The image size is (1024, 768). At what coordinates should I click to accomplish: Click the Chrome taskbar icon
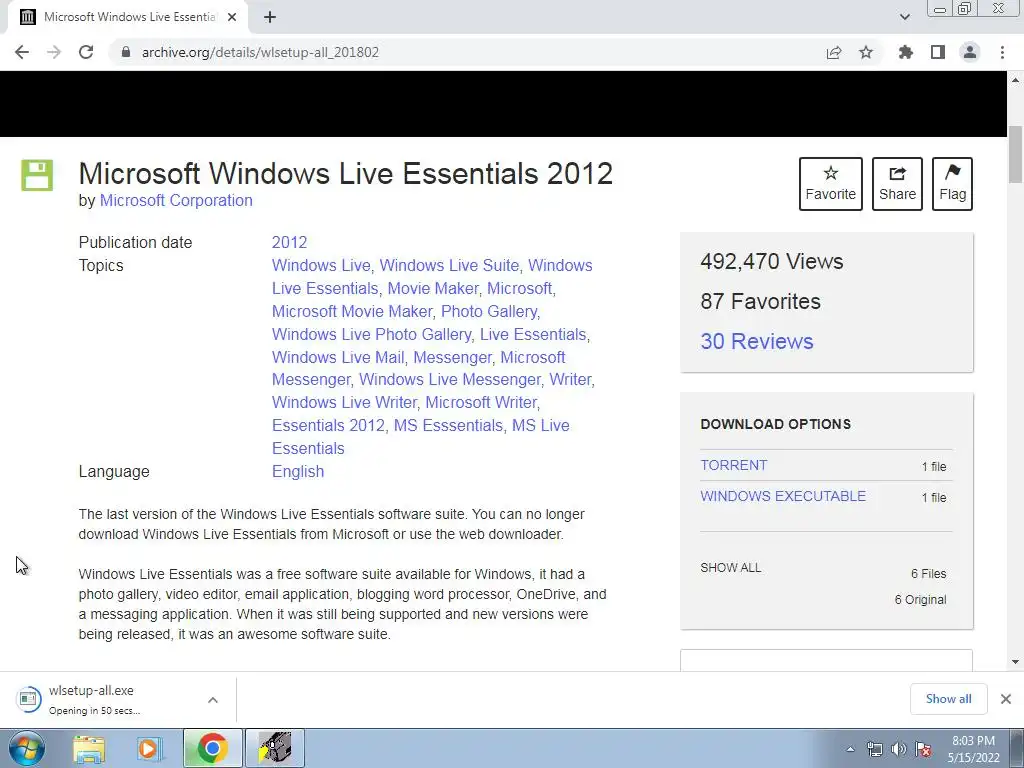212,748
